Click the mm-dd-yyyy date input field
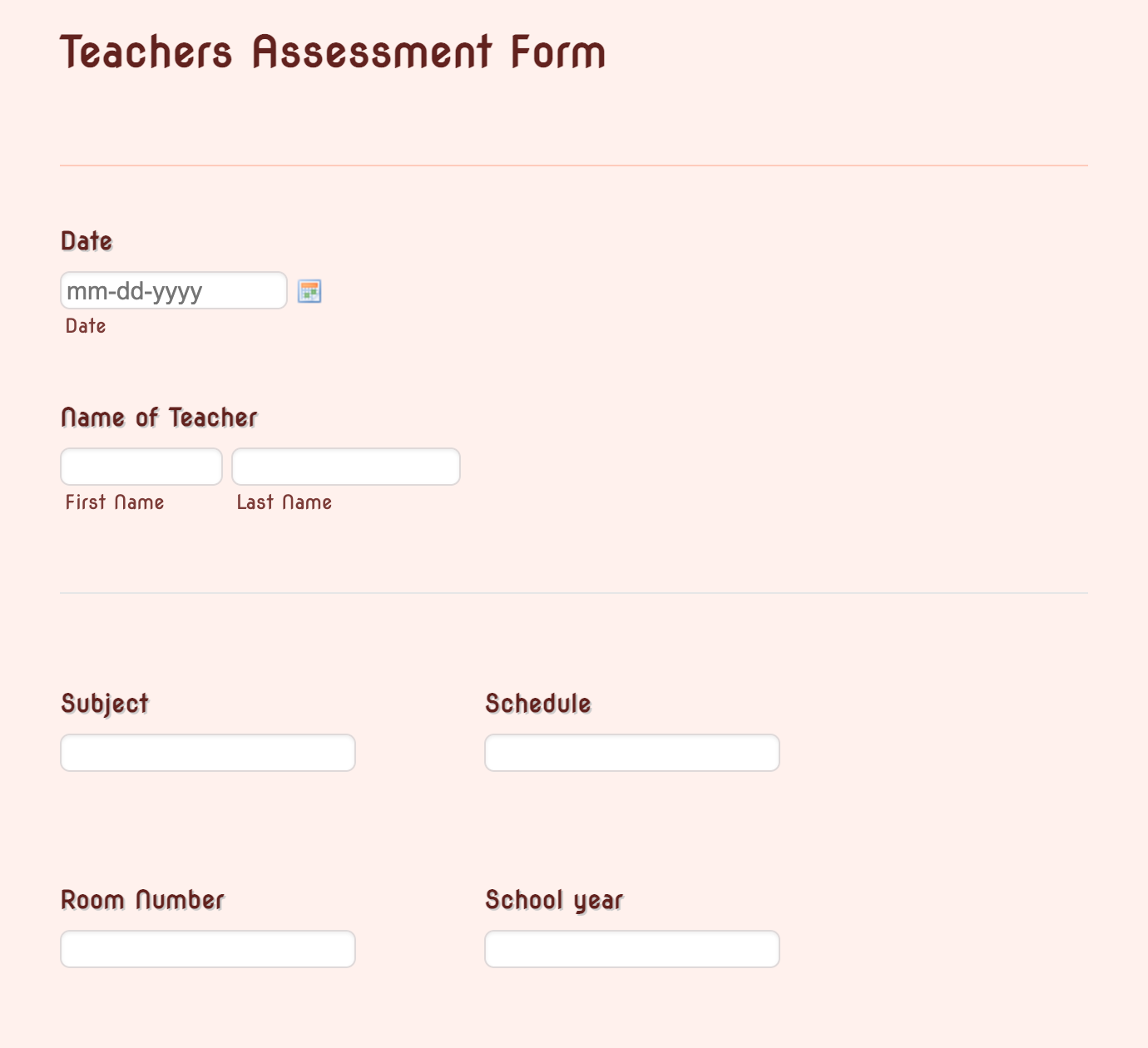The image size is (1148, 1048). click(x=173, y=291)
